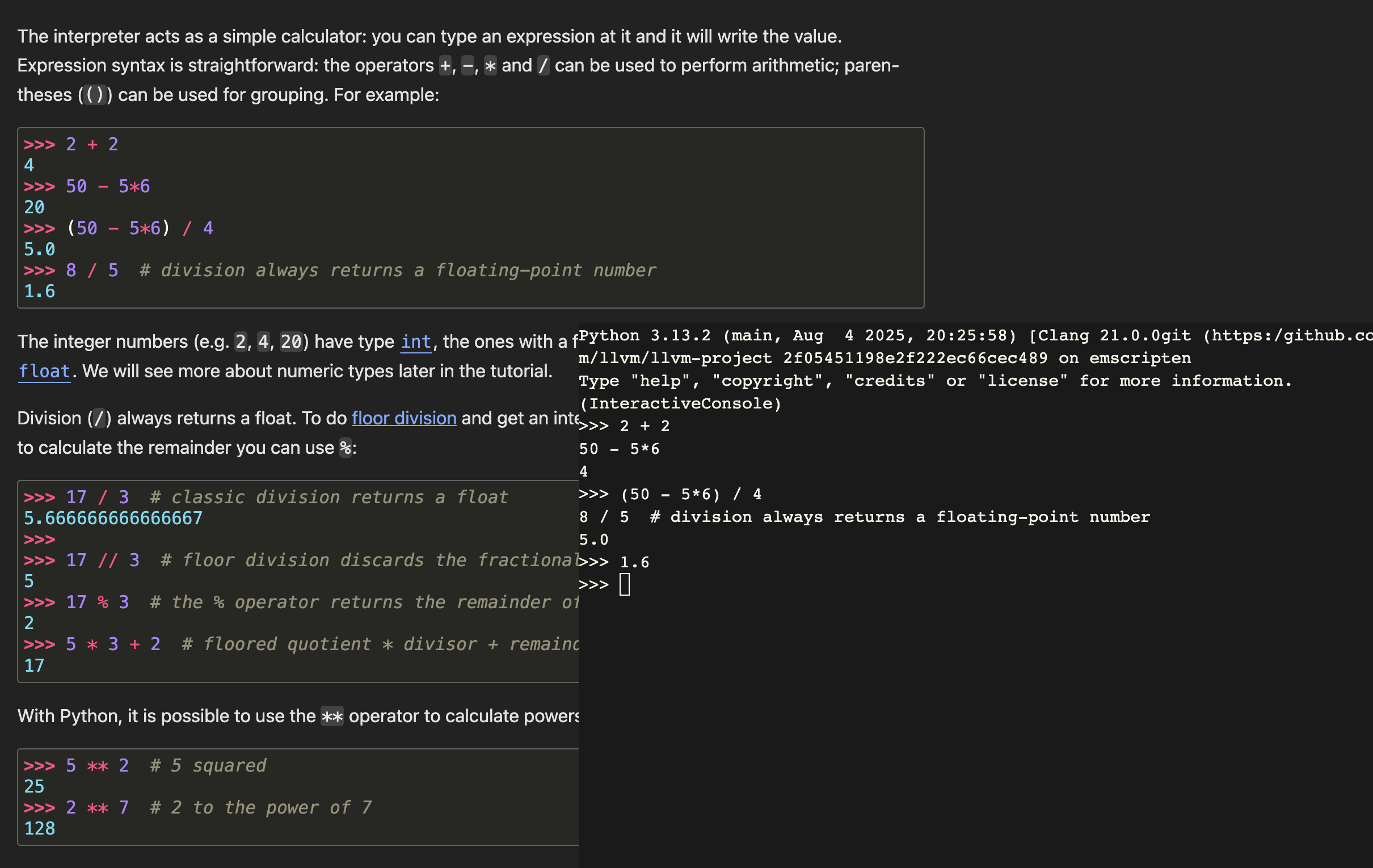1373x868 pixels.
Task: Click the 'division always returns a floating-point number' doc comment
Action: [397, 270]
